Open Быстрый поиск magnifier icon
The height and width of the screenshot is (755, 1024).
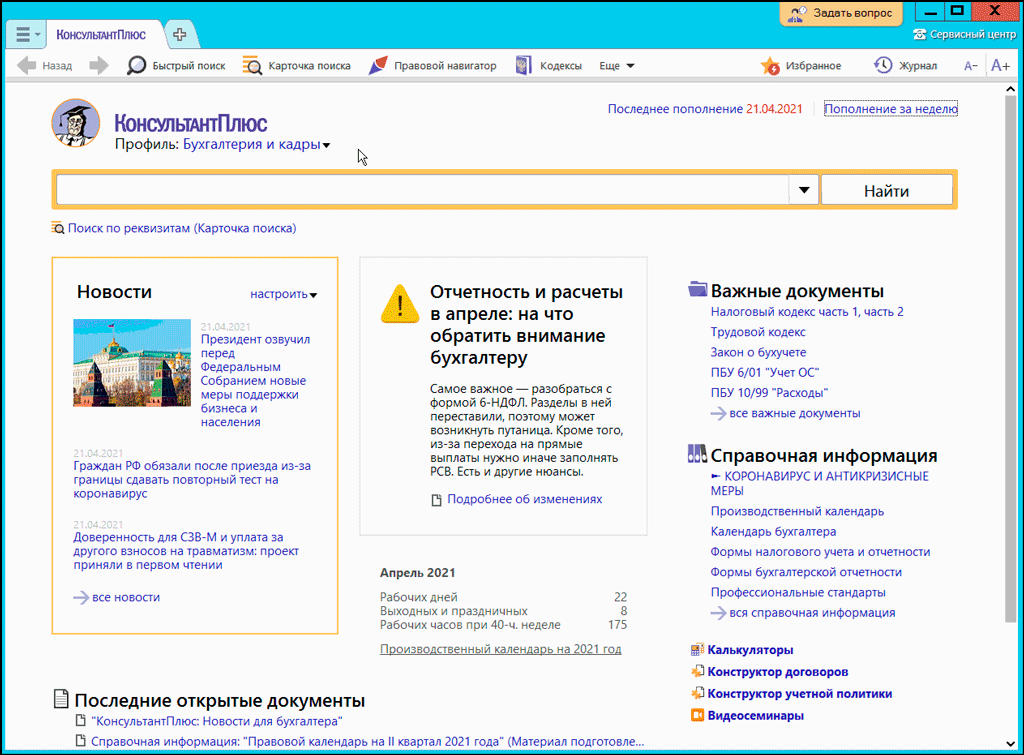pyautogui.click(x=136, y=65)
